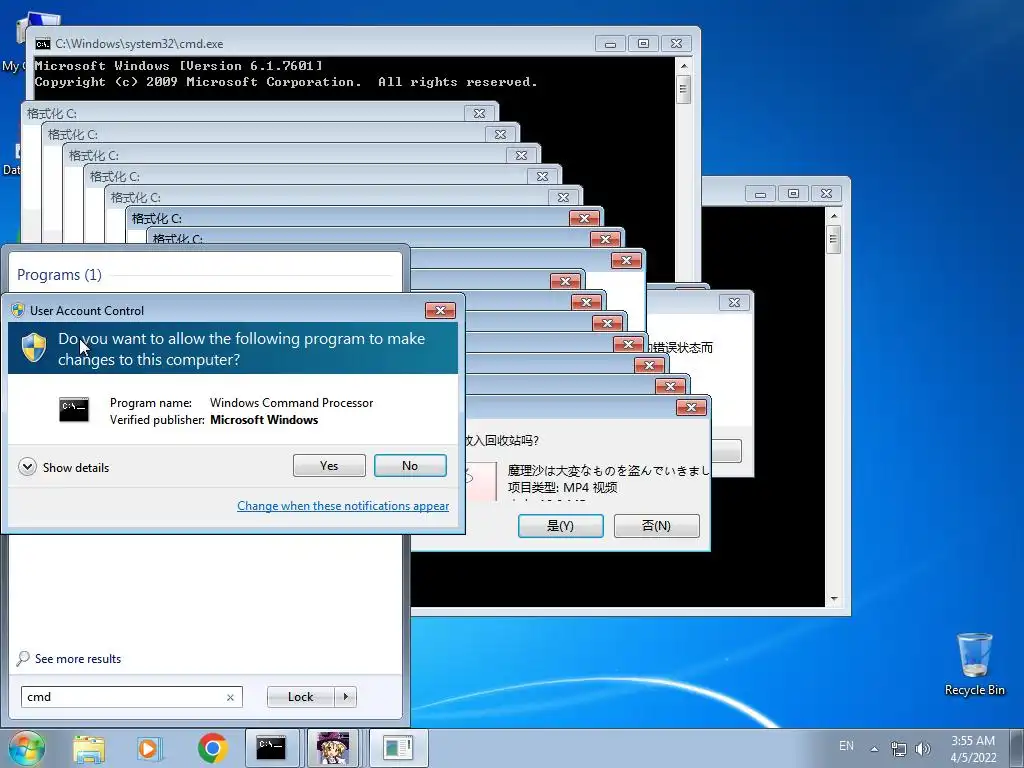Click the last taskbar window icon
Screen dimensions: 1024x768
398,748
